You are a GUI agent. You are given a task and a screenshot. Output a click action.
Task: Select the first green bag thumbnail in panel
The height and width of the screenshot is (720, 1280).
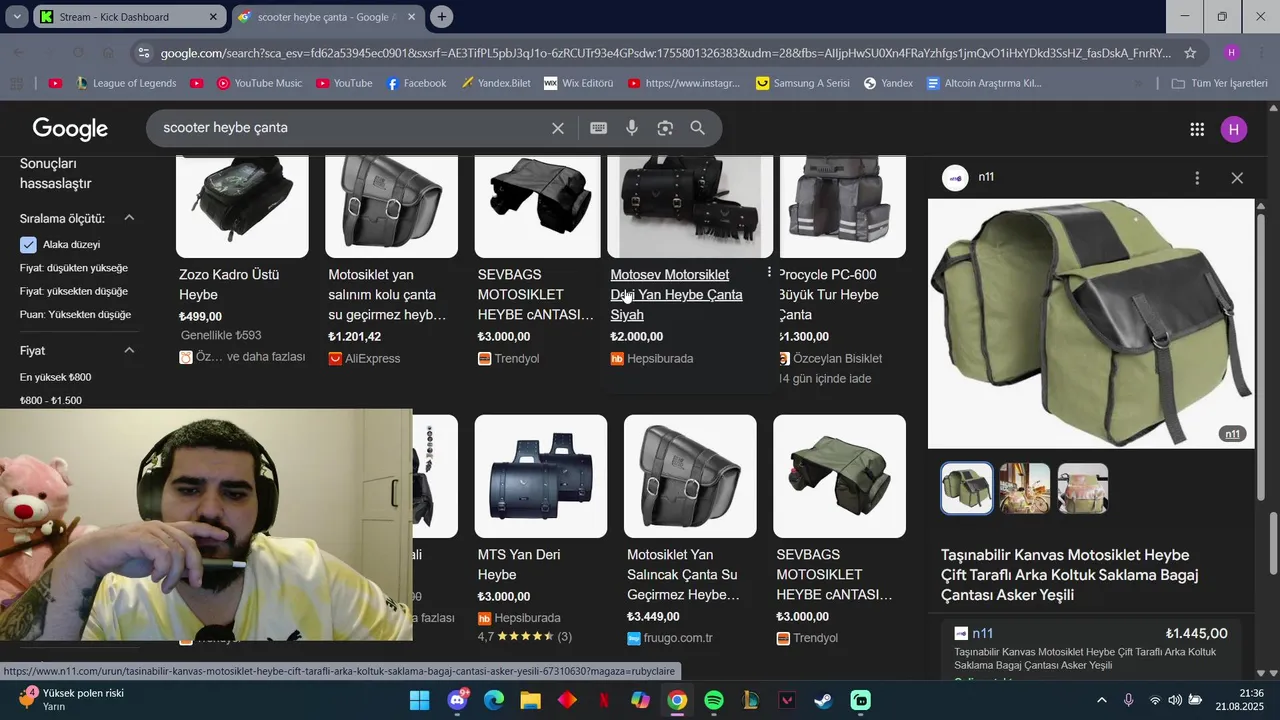click(967, 488)
